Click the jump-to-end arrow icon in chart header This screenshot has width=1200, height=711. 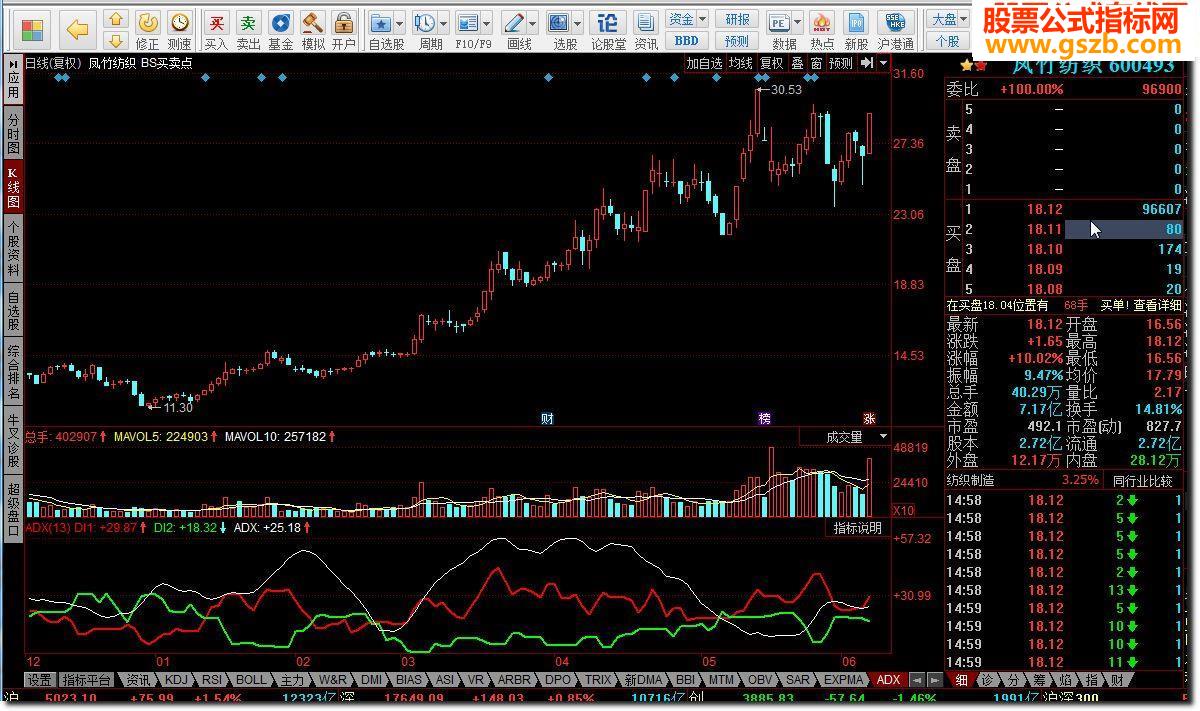(x=867, y=63)
